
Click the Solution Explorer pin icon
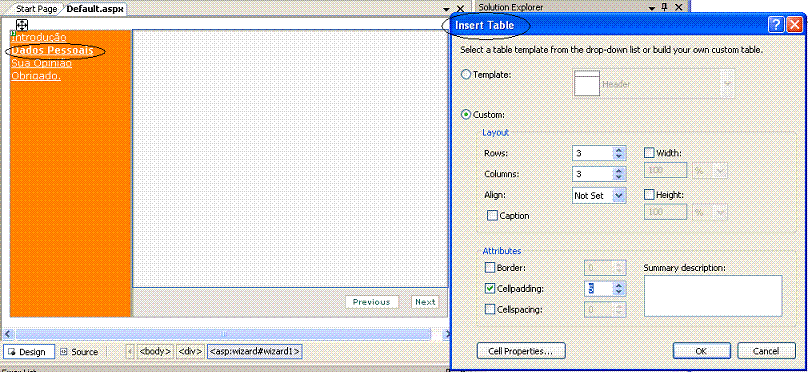(665, 7)
